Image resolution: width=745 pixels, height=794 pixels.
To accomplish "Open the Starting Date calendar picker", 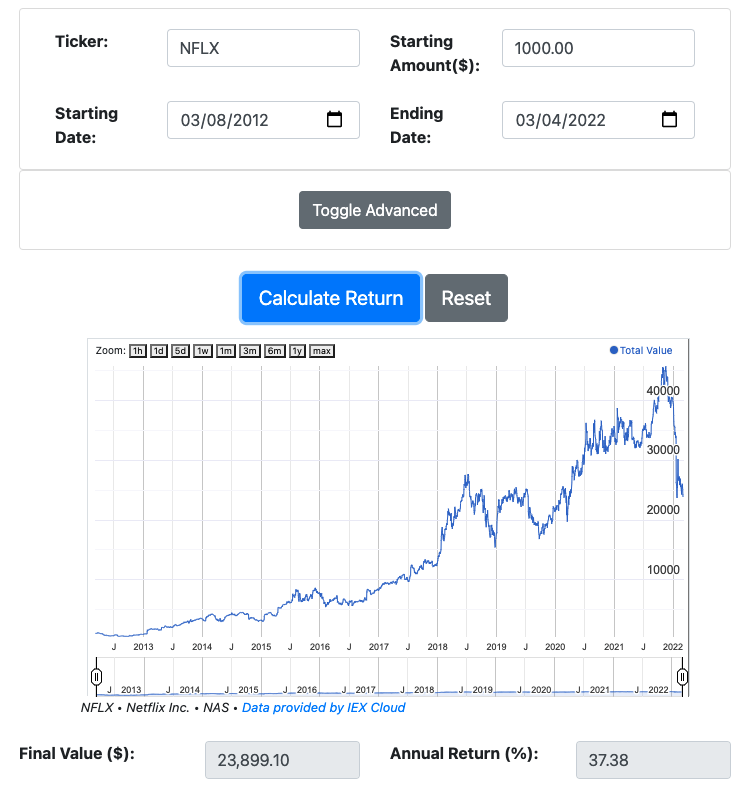I will coord(335,120).
